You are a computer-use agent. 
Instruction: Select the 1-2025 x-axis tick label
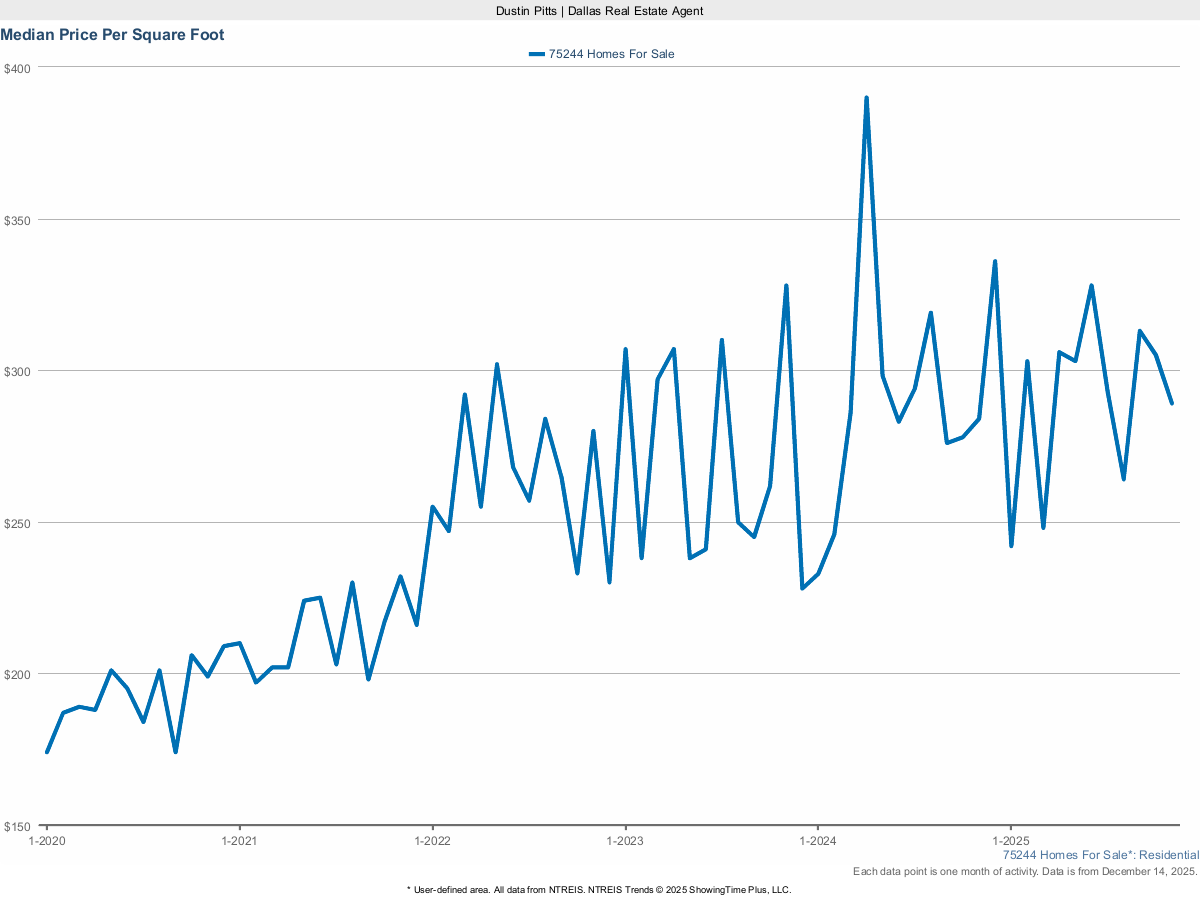coord(1011,841)
